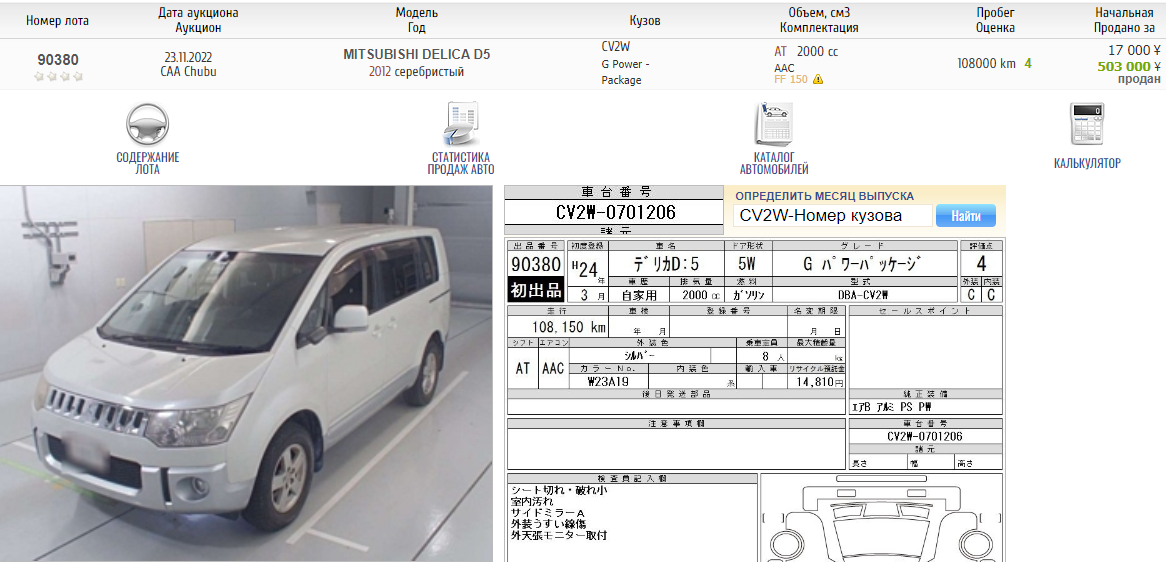This screenshot has width=1166, height=562.
Task: Click the Калькулятор link text
Action: coord(1086,164)
